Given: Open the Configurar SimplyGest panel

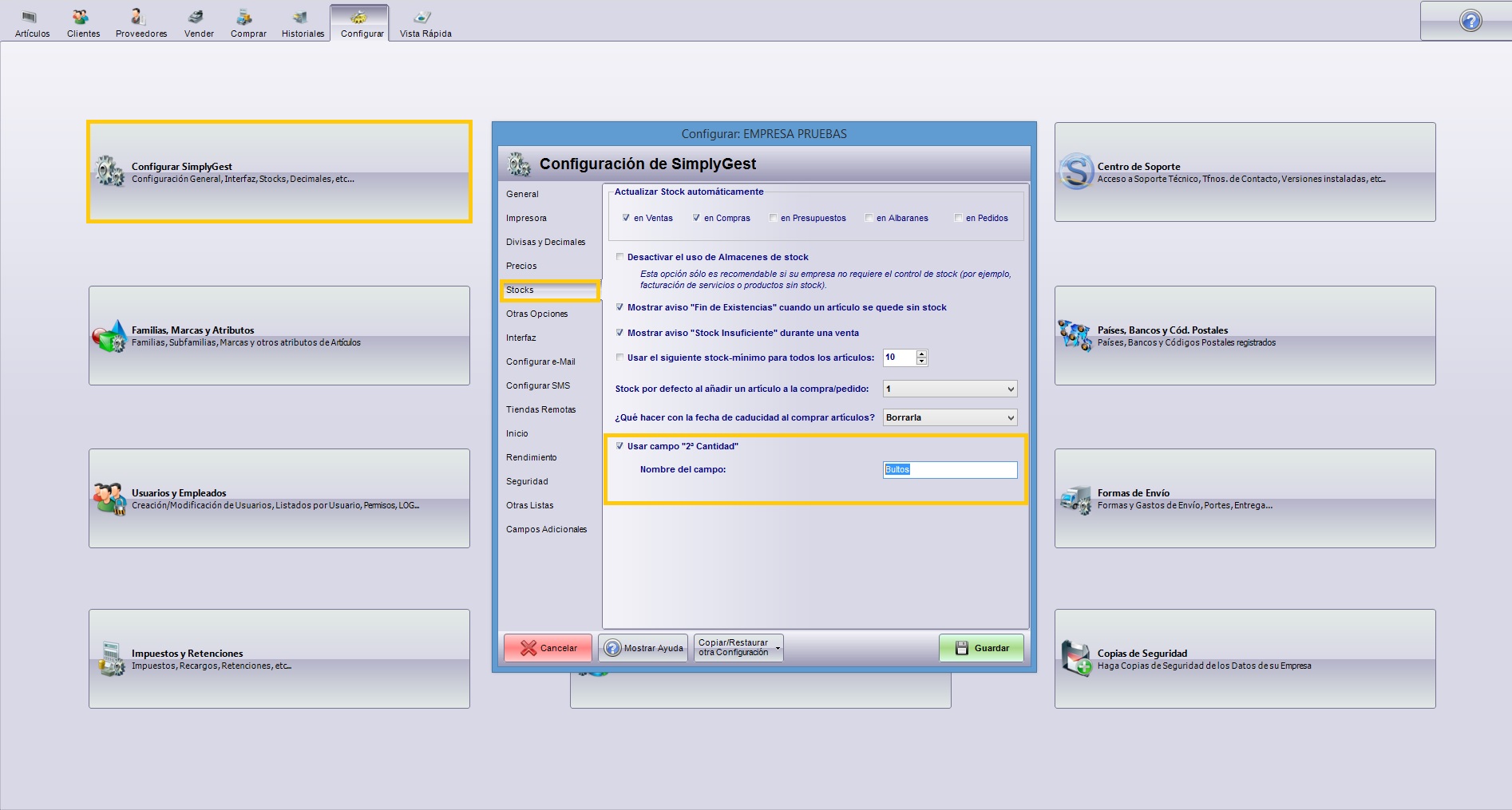Looking at the screenshot, I should click(x=279, y=172).
